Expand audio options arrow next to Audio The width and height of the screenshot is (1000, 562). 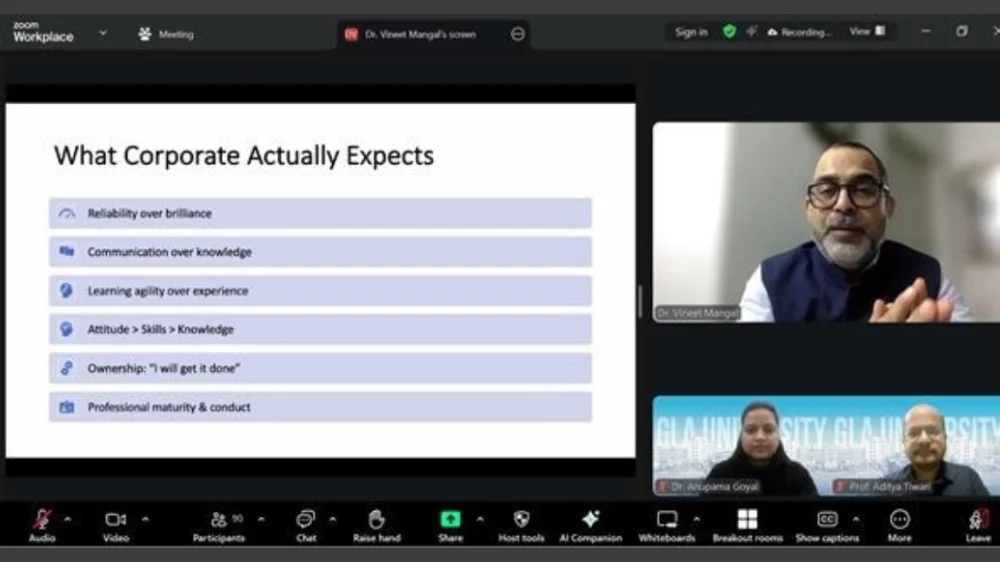point(67,519)
